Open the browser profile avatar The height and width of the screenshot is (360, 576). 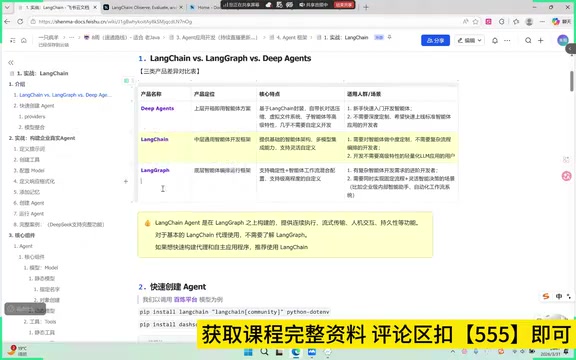click(529, 22)
